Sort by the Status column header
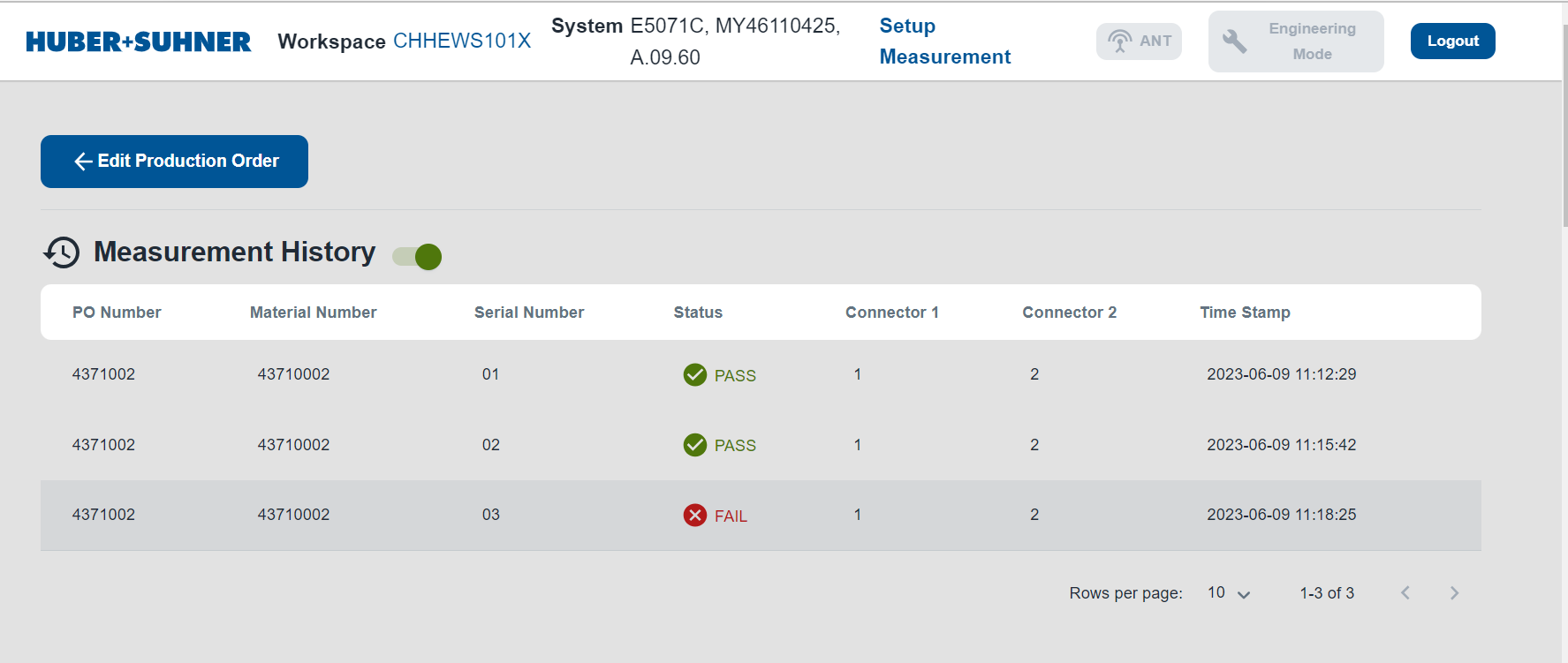The image size is (1568, 663). [x=697, y=313]
